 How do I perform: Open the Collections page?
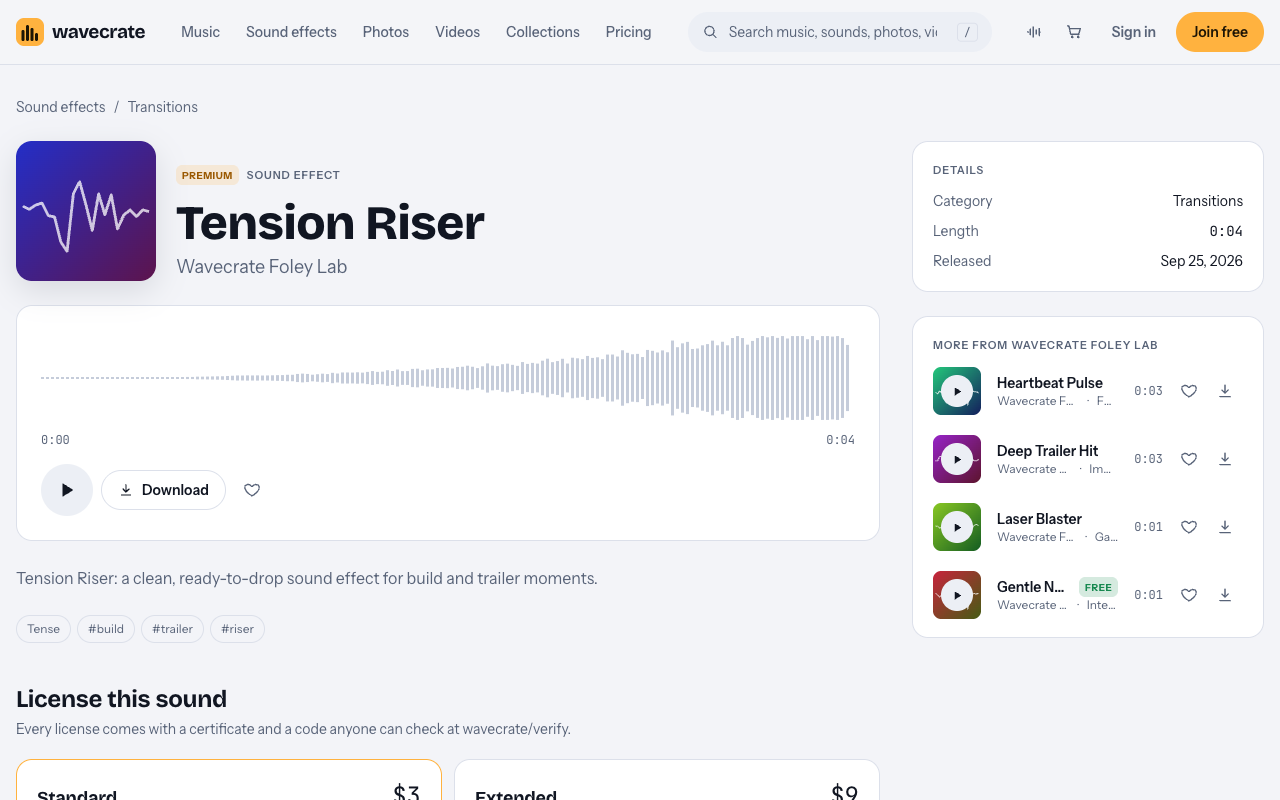click(543, 32)
